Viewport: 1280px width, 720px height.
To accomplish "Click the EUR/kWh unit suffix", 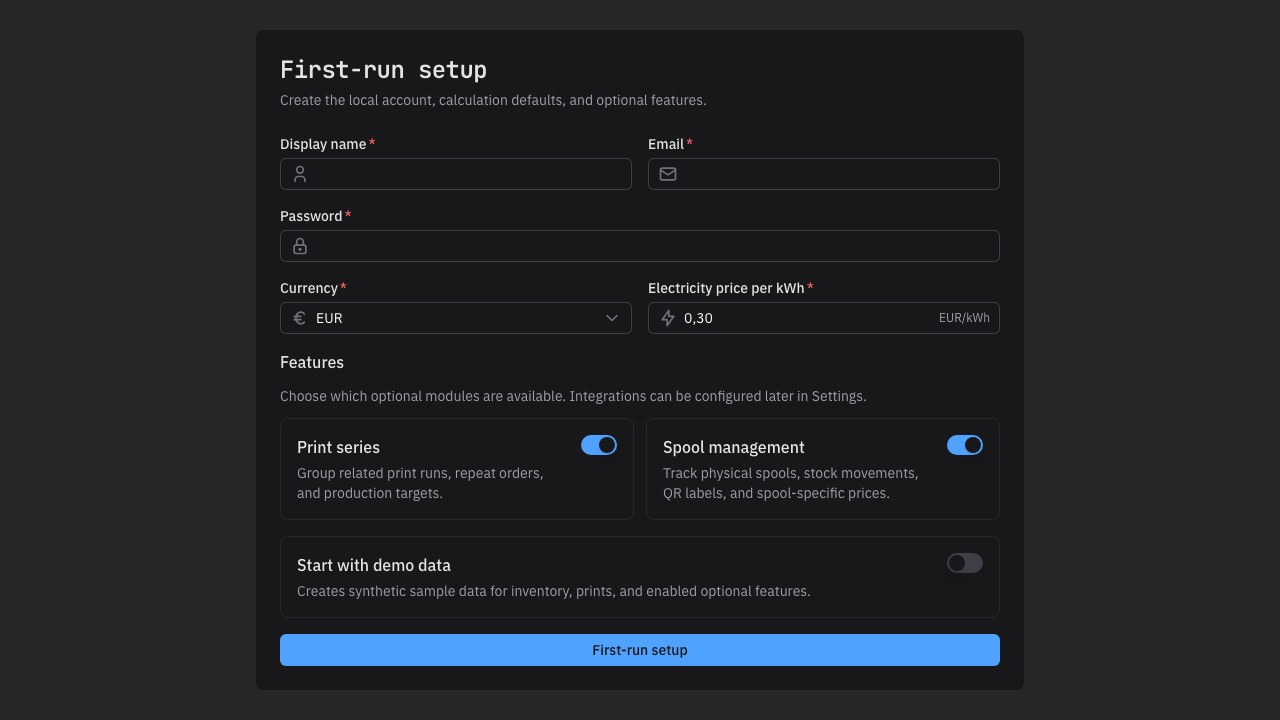I will pos(964,318).
